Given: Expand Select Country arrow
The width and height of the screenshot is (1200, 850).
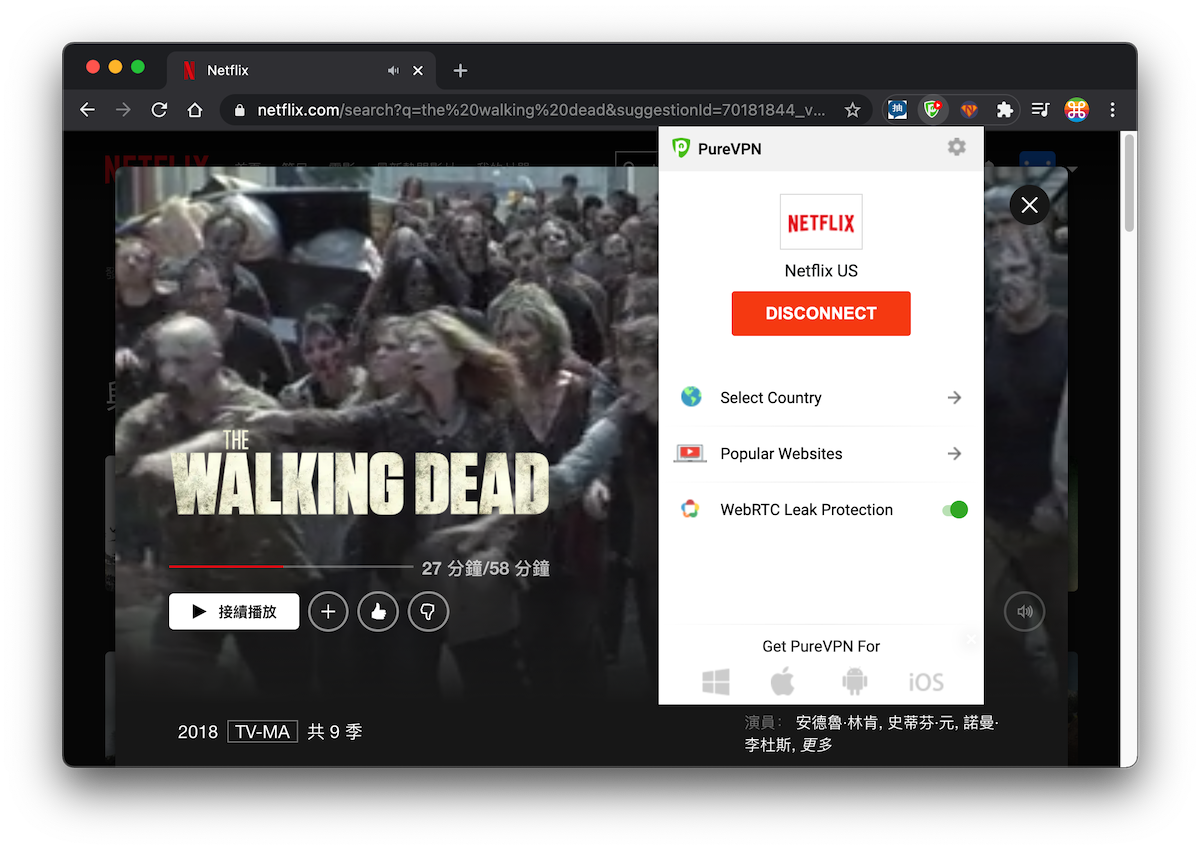Looking at the screenshot, I should point(955,398).
